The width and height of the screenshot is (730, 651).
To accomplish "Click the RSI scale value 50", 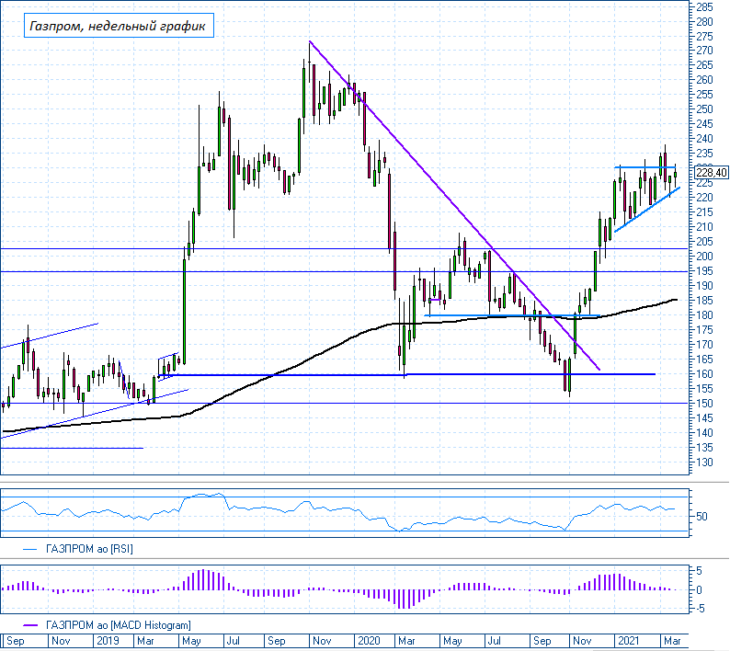I will pos(702,516).
